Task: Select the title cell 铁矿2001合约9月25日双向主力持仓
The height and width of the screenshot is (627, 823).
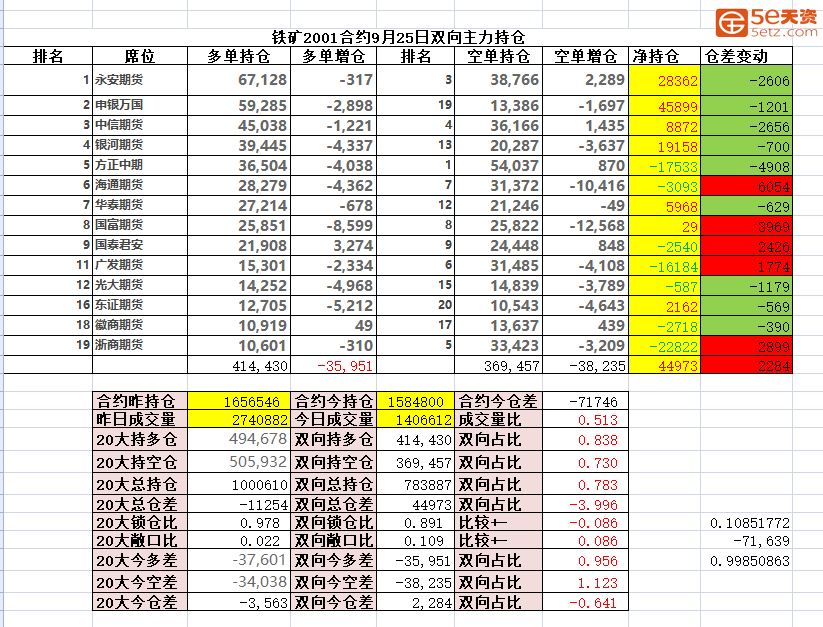Action: point(398,37)
